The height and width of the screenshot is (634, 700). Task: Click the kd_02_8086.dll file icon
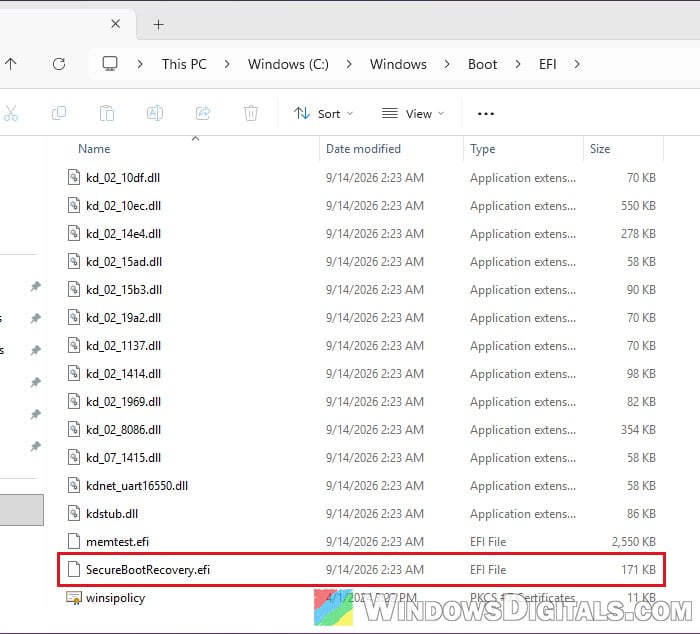tap(74, 430)
